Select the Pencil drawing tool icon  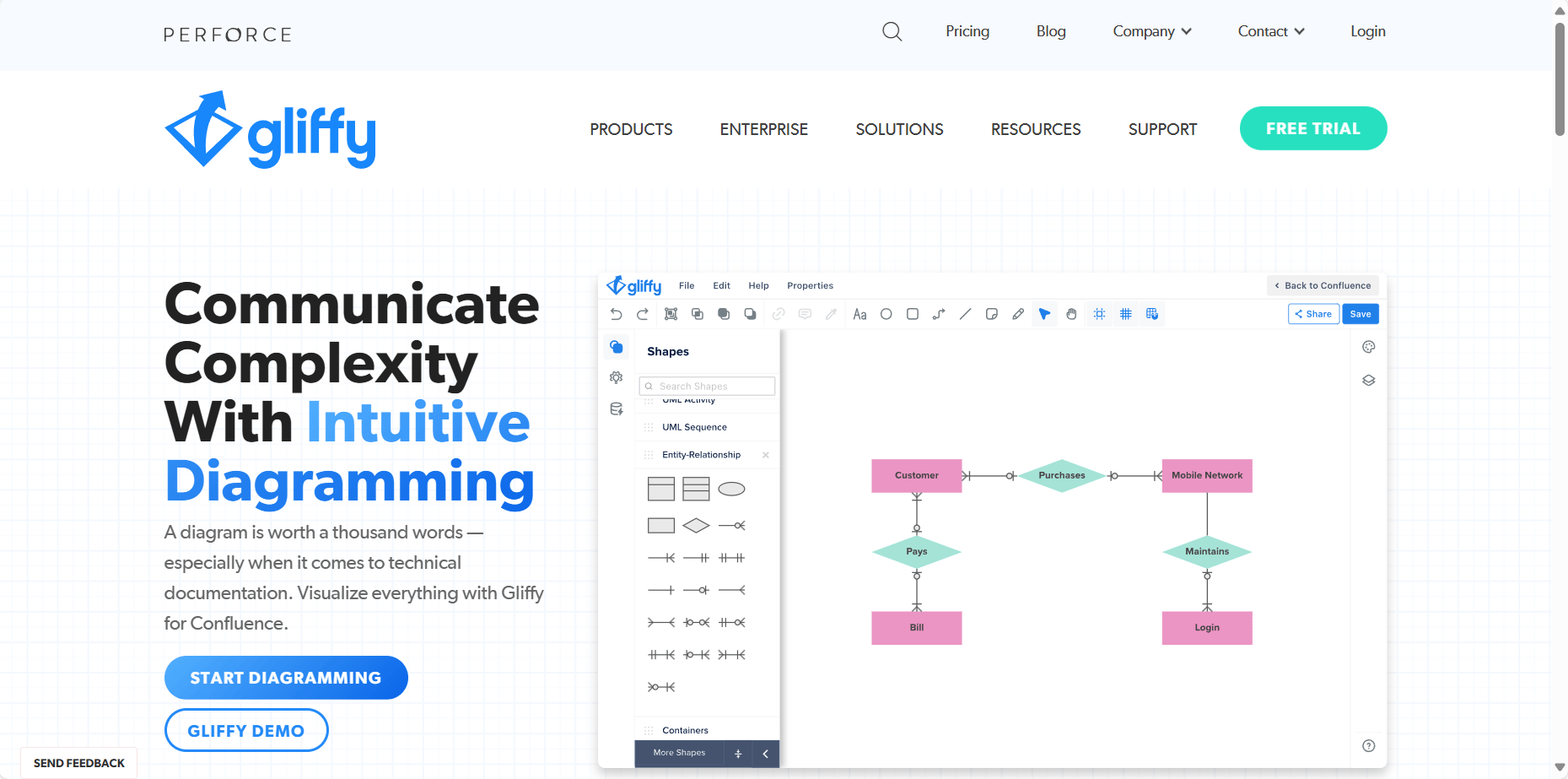click(x=1018, y=314)
